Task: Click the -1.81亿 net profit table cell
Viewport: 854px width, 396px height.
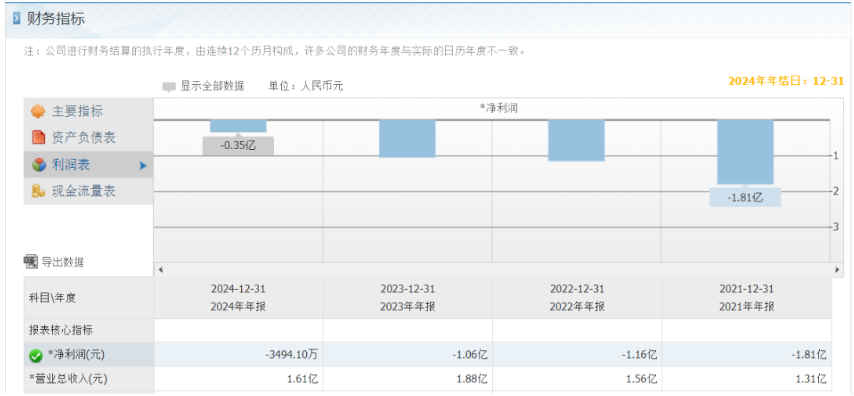Action: tap(747, 355)
